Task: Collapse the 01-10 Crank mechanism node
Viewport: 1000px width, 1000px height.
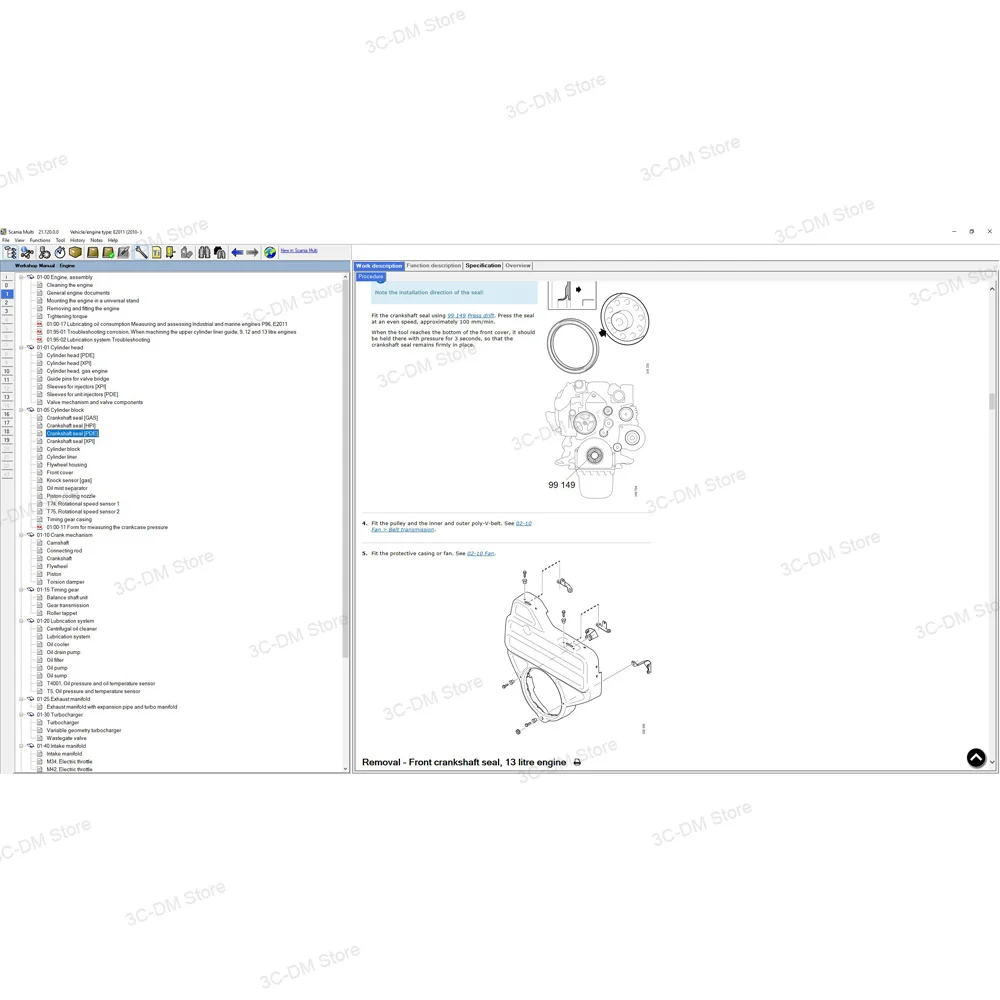Action: tap(21, 535)
